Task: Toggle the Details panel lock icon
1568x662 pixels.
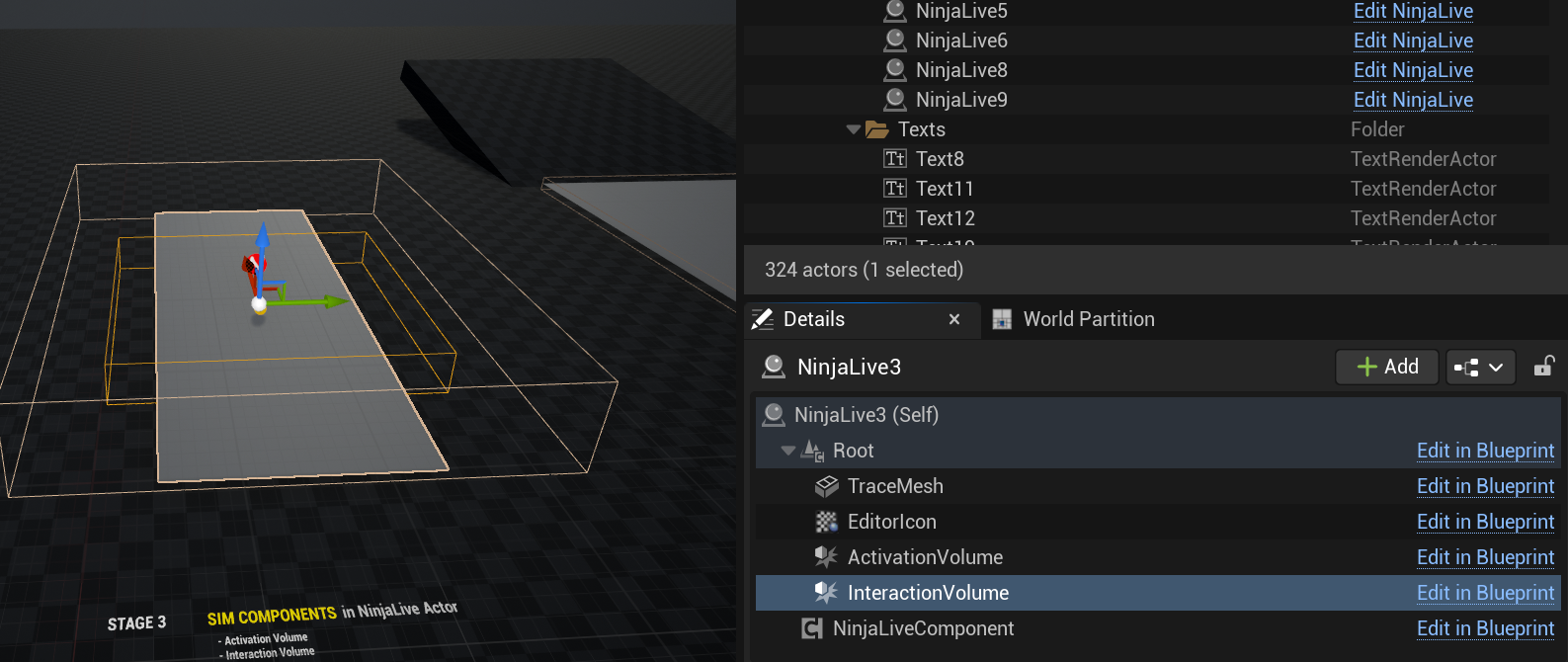Action: click(1544, 367)
